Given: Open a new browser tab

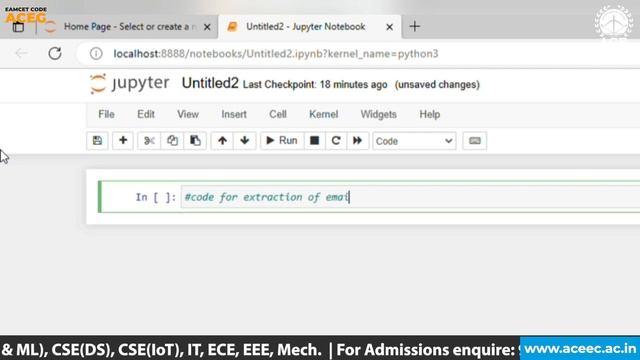Looking at the screenshot, I should pyautogui.click(x=415, y=27).
